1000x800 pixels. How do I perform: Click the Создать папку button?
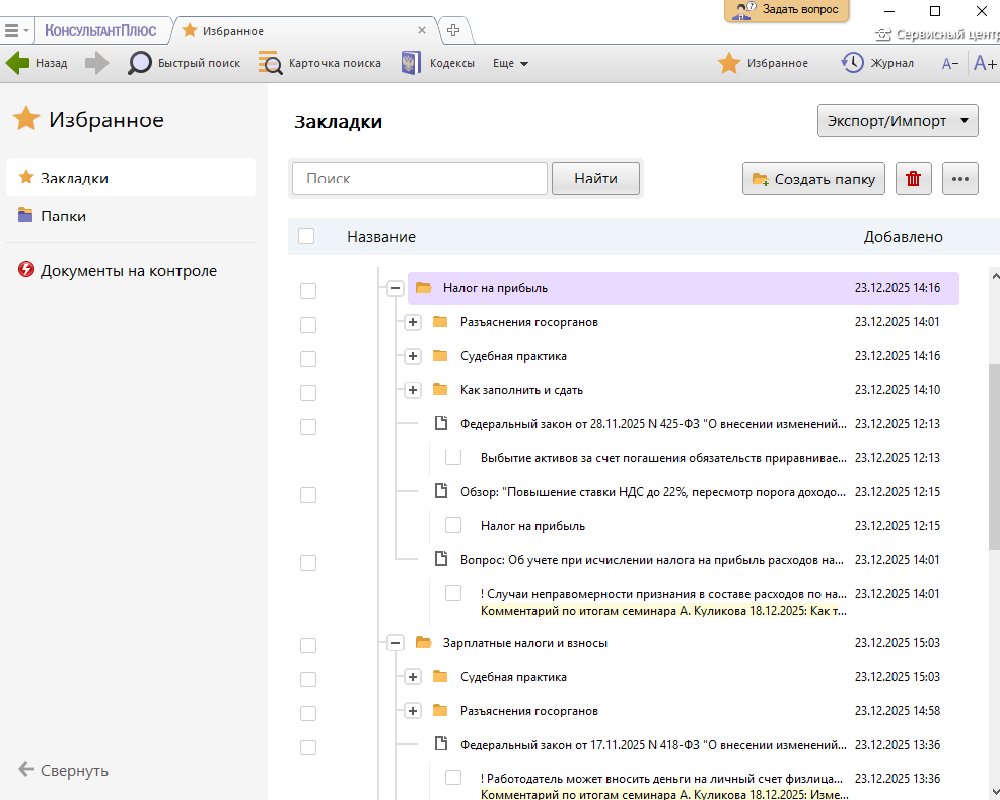(814, 179)
